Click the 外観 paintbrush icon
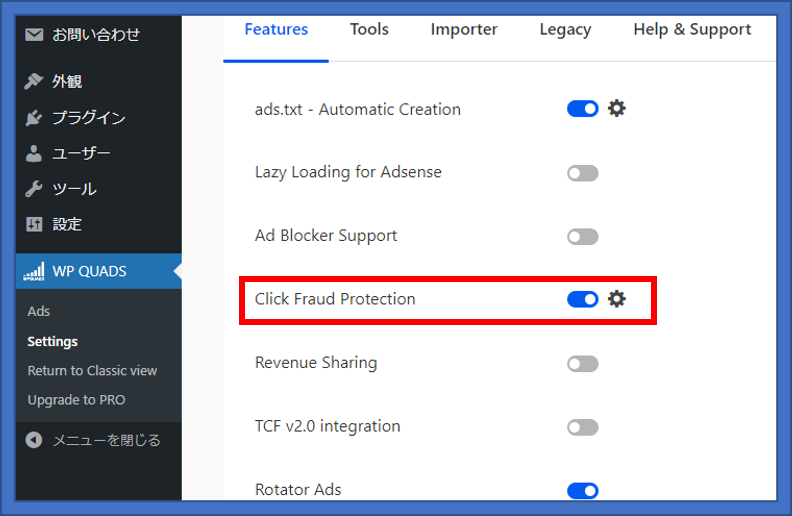The height and width of the screenshot is (516, 792). [34, 82]
